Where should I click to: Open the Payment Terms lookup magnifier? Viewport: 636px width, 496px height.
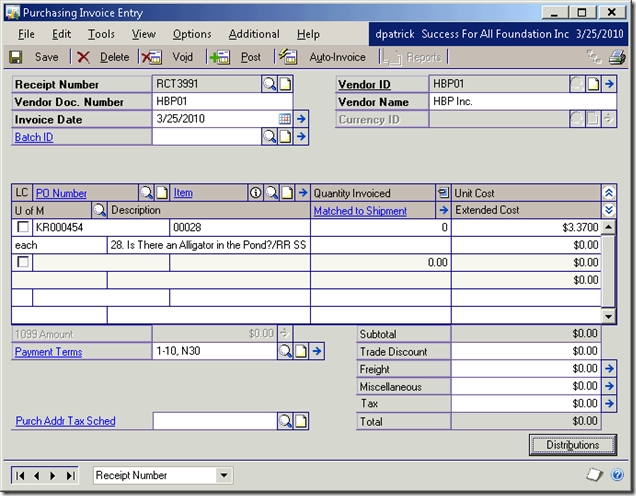285,351
